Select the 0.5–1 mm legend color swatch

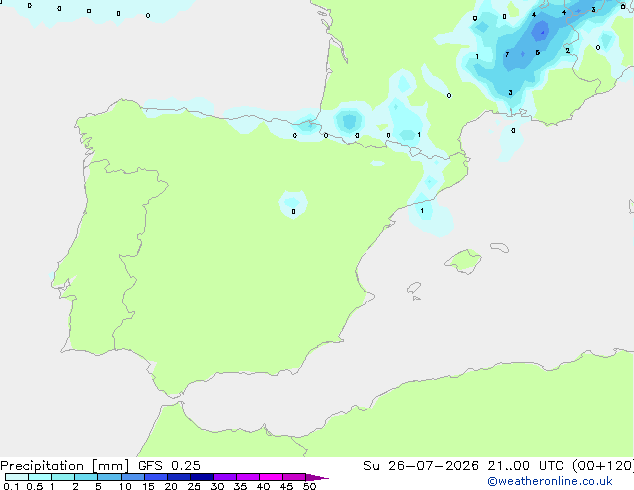(x=40, y=477)
